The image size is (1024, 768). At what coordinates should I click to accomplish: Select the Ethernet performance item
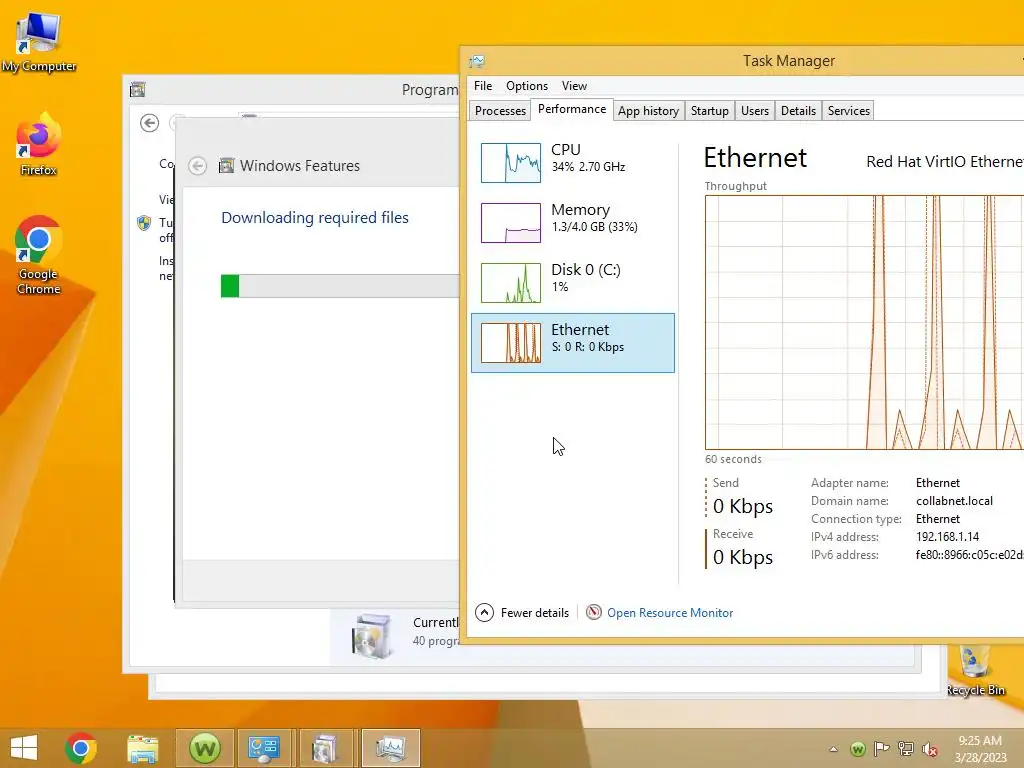pos(573,343)
